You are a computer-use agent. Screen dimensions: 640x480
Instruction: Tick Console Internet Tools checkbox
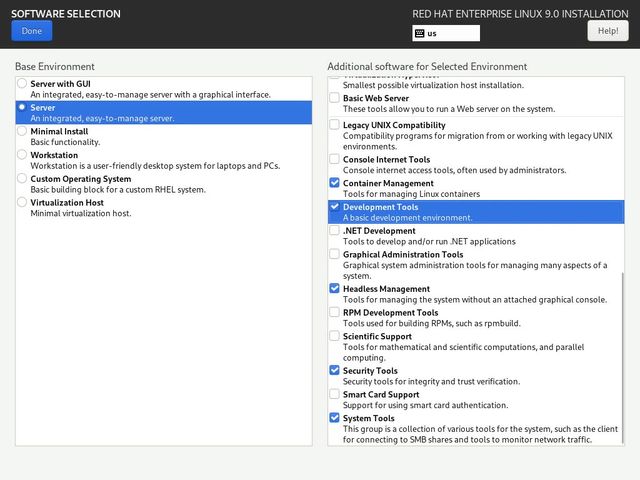(x=334, y=159)
